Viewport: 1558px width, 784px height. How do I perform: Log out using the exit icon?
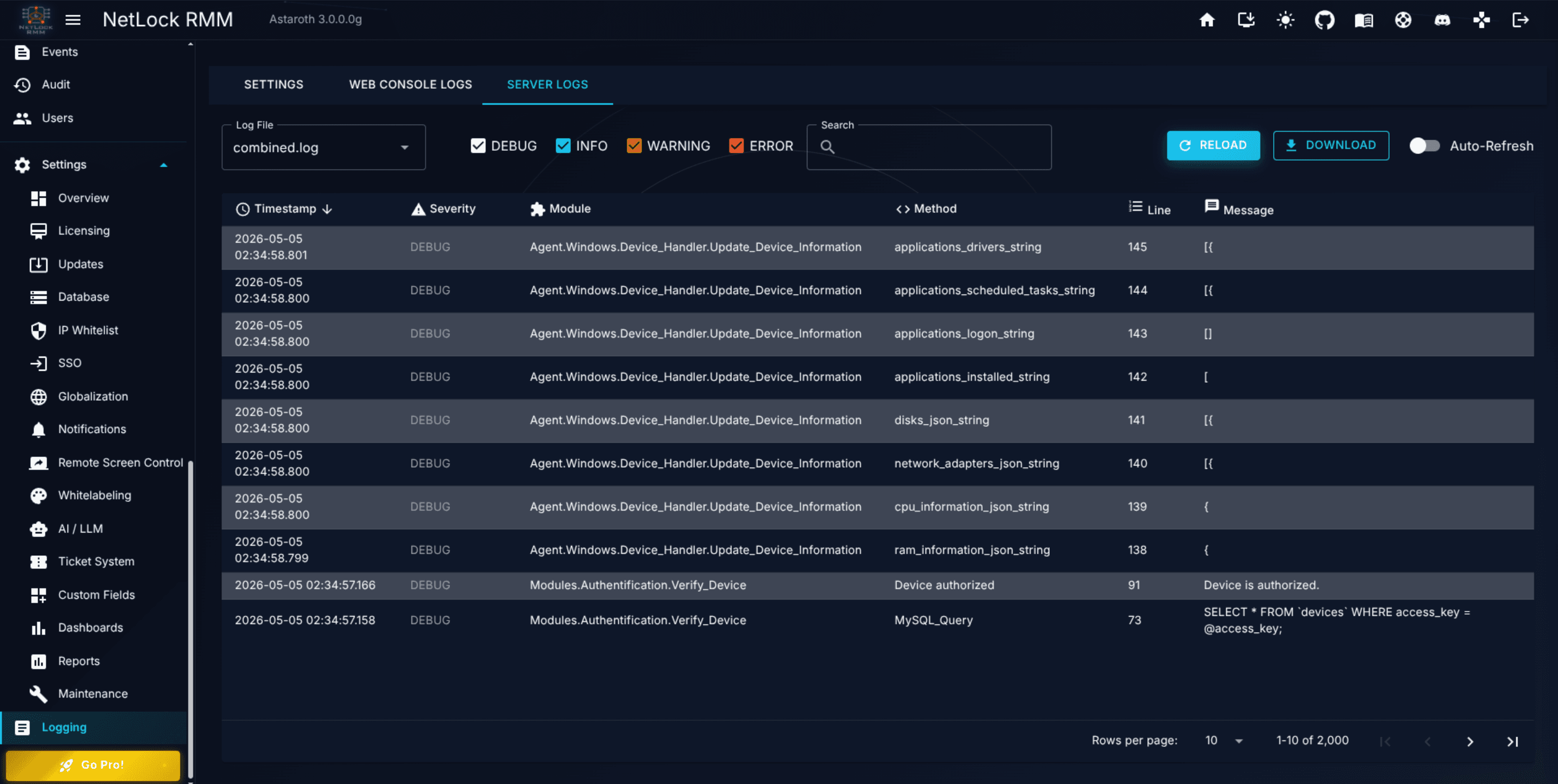tap(1520, 20)
